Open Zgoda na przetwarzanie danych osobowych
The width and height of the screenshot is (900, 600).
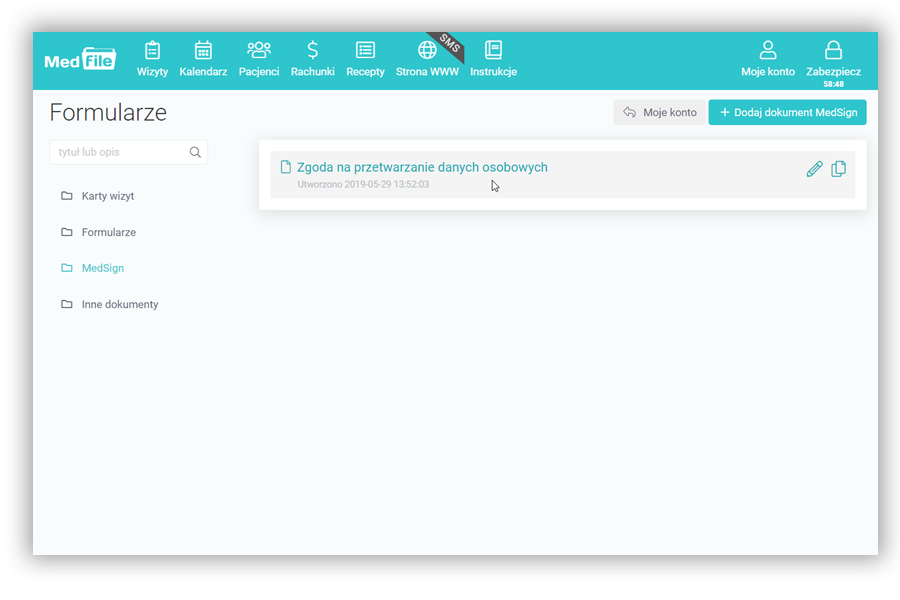pos(421,168)
